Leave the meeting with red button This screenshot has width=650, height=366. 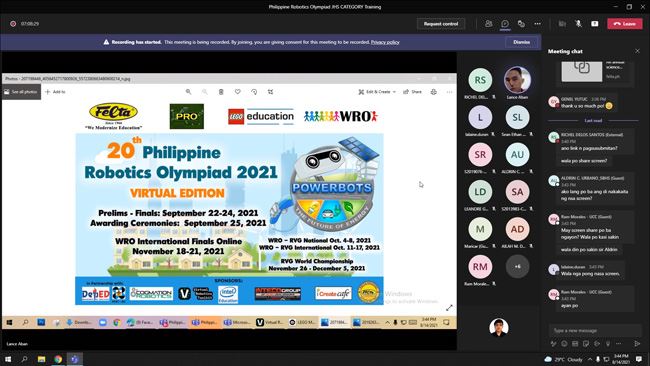(x=624, y=24)
